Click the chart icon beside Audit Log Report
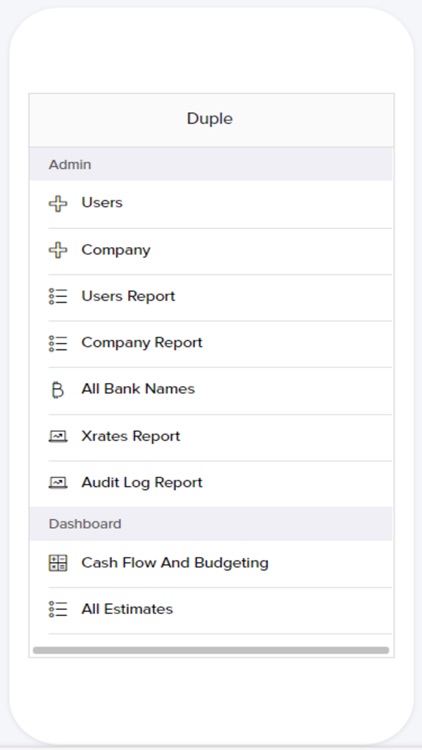This screenshot has width=422, height=750. tap(58, 483)
